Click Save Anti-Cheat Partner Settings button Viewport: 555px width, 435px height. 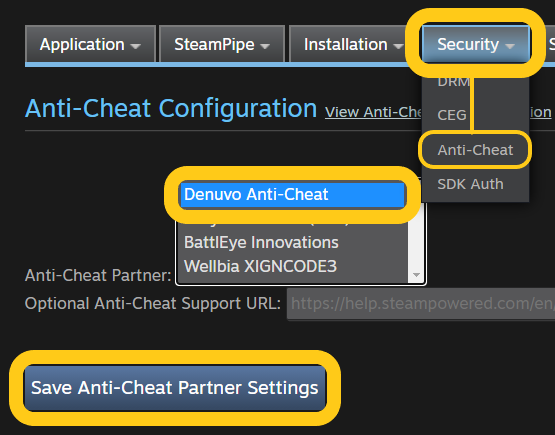(x=175, y=388)
